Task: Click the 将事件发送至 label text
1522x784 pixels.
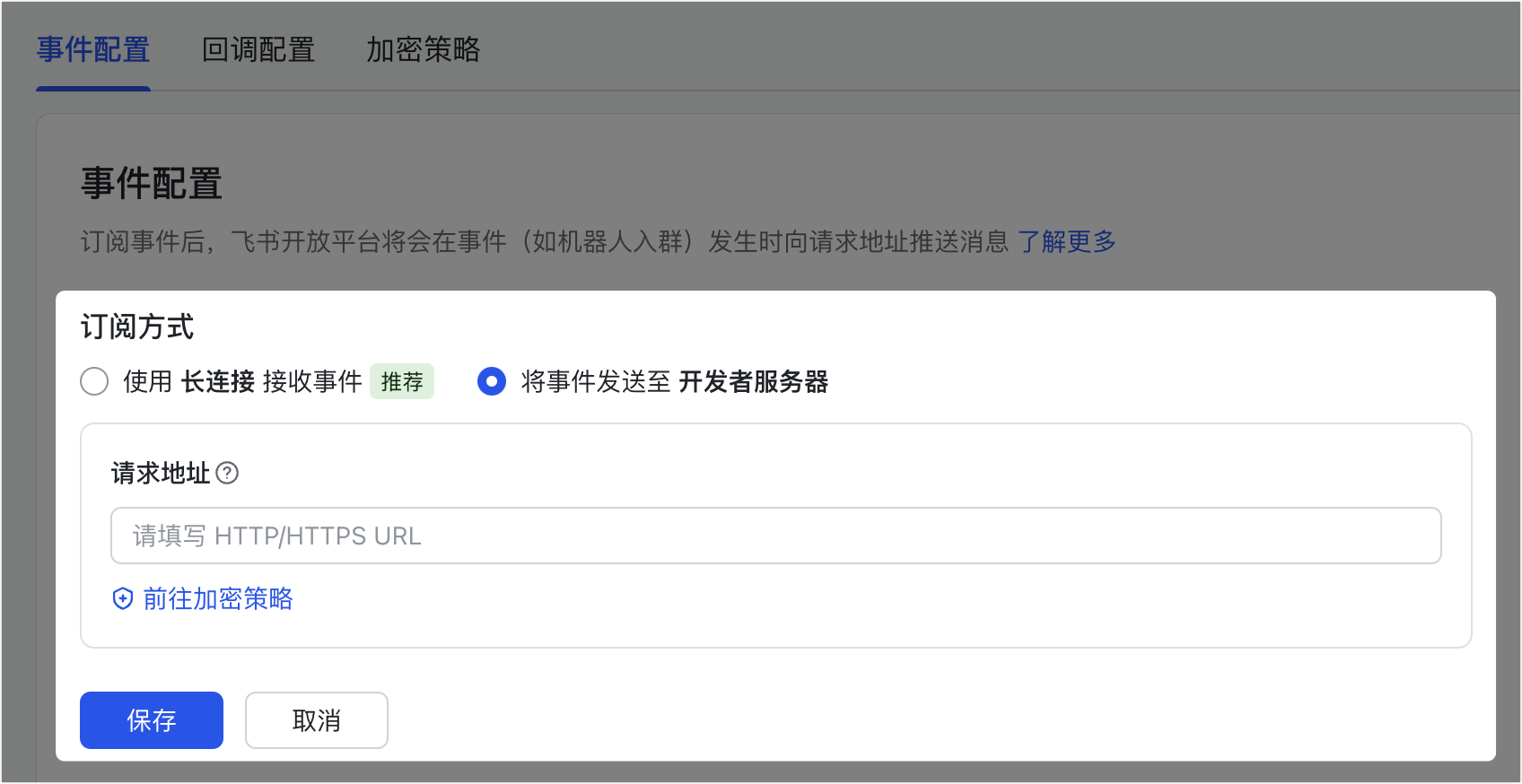Action: tap(596, 381)
